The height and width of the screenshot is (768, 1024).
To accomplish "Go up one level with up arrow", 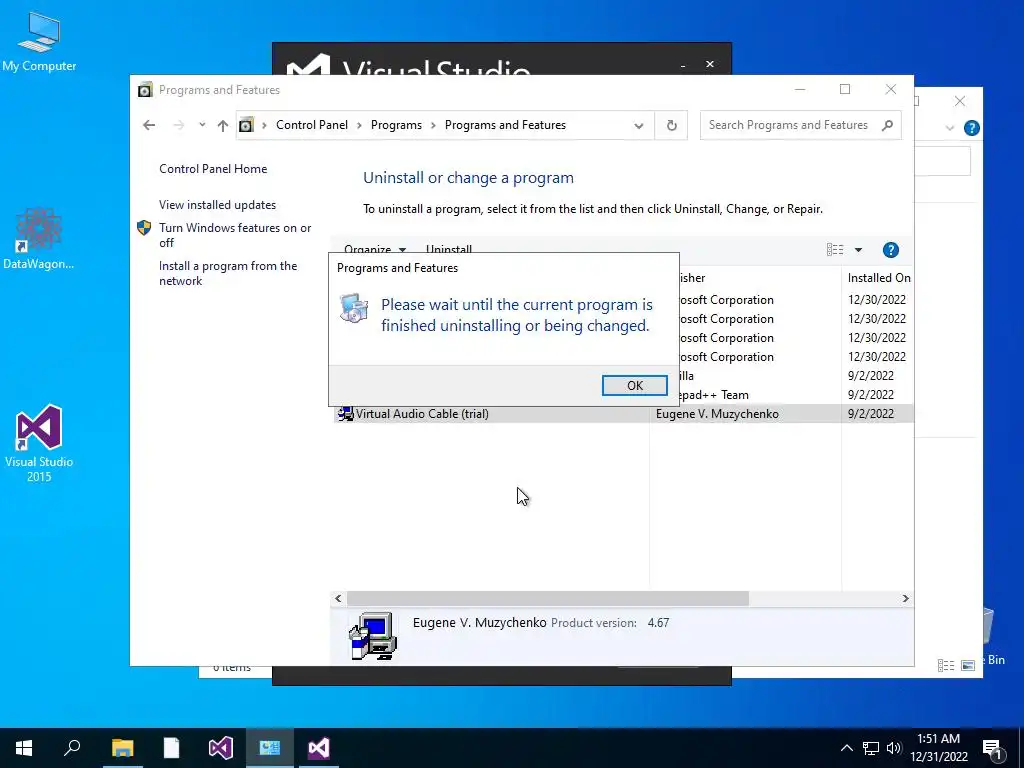I will click(223, 125).
